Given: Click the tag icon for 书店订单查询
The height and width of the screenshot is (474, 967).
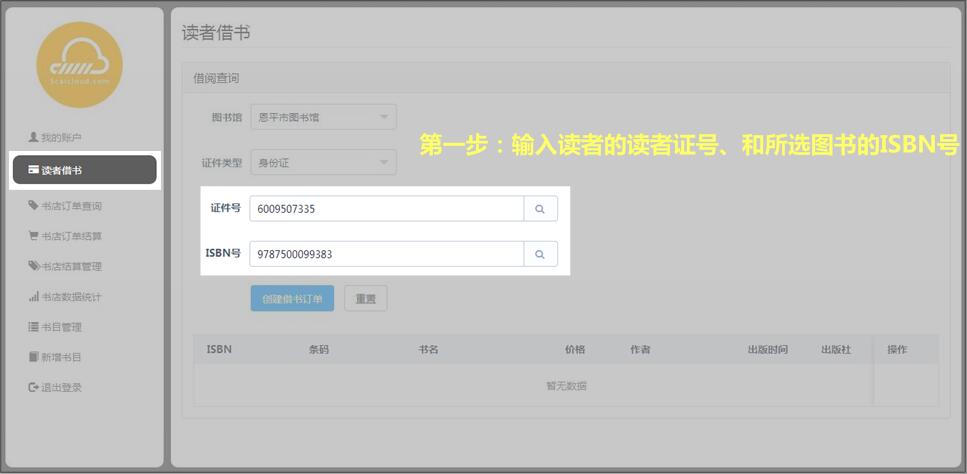Looking at the screenshot, I should click(x=33, y=206).
